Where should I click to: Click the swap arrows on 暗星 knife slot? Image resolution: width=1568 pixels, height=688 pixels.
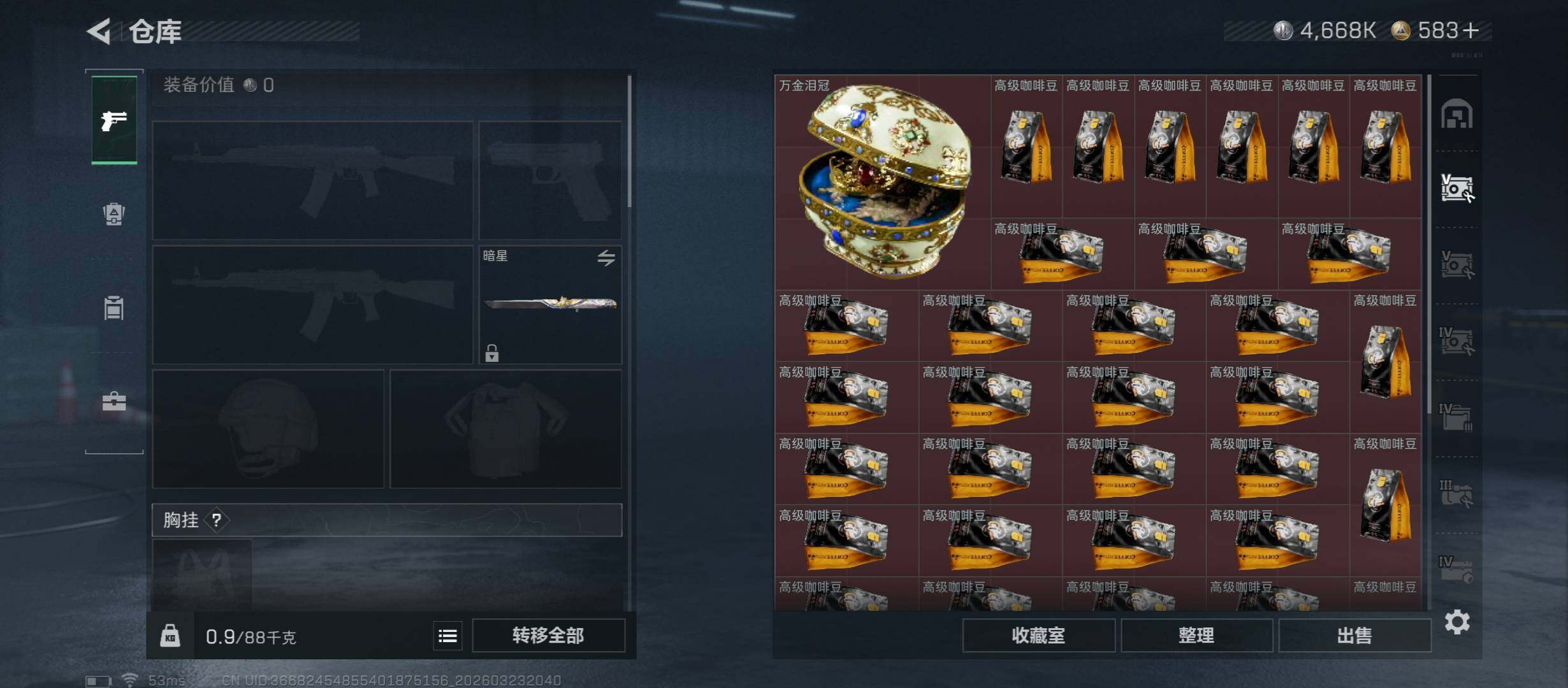coord(606,257)
